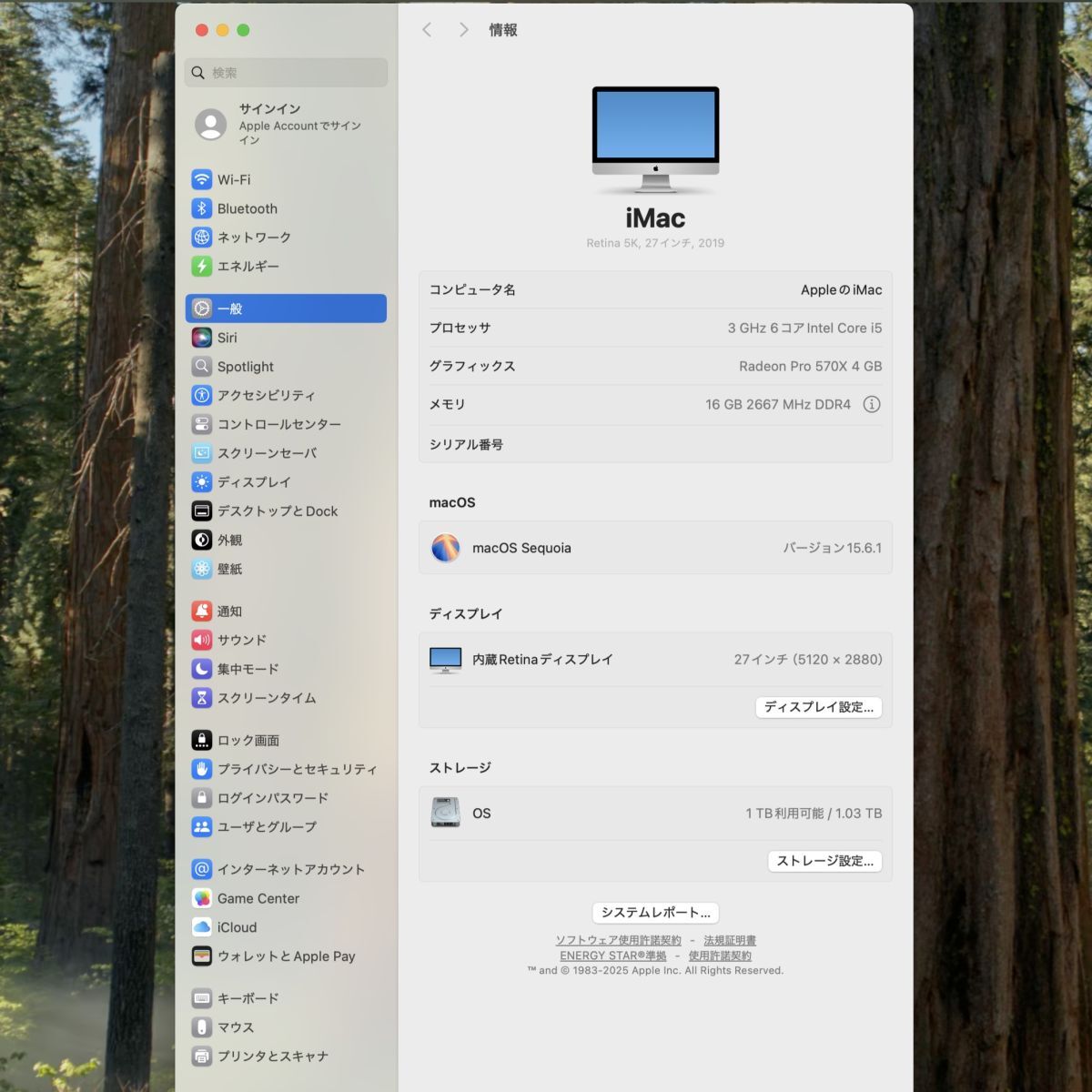Open エネルギー settings
Image resolution: width=1092 pixels, height=1092 pixels.
286,267
